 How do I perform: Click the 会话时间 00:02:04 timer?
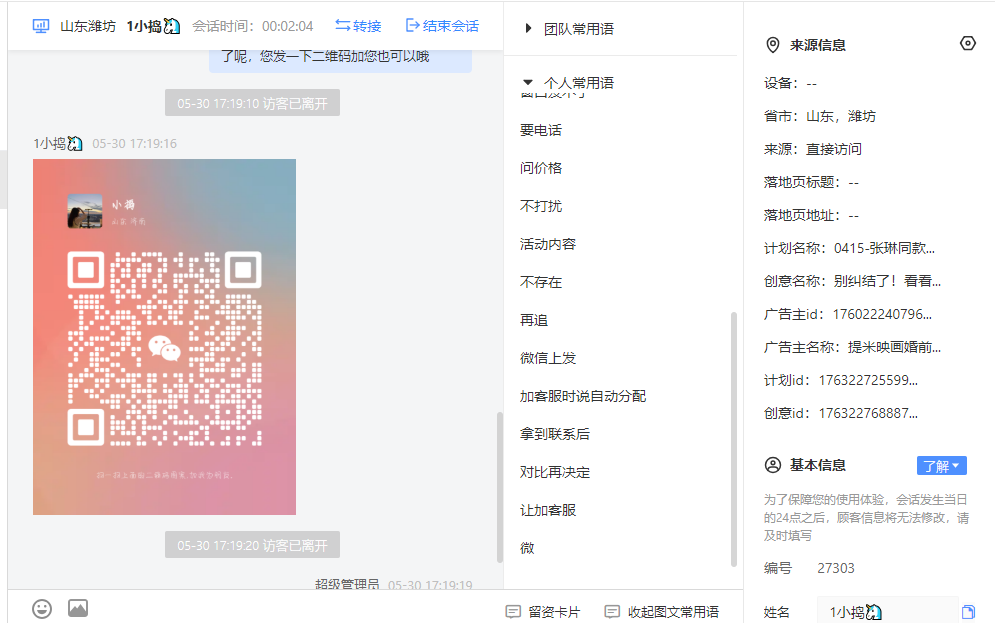pos(253,26)
